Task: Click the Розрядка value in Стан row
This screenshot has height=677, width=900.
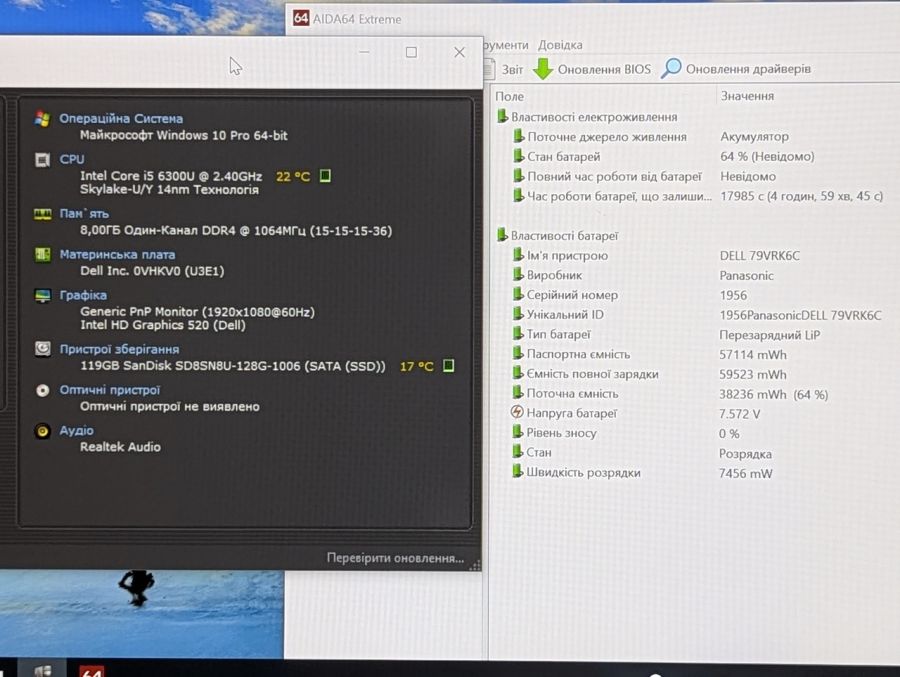Action: click(x=745, y=454)
